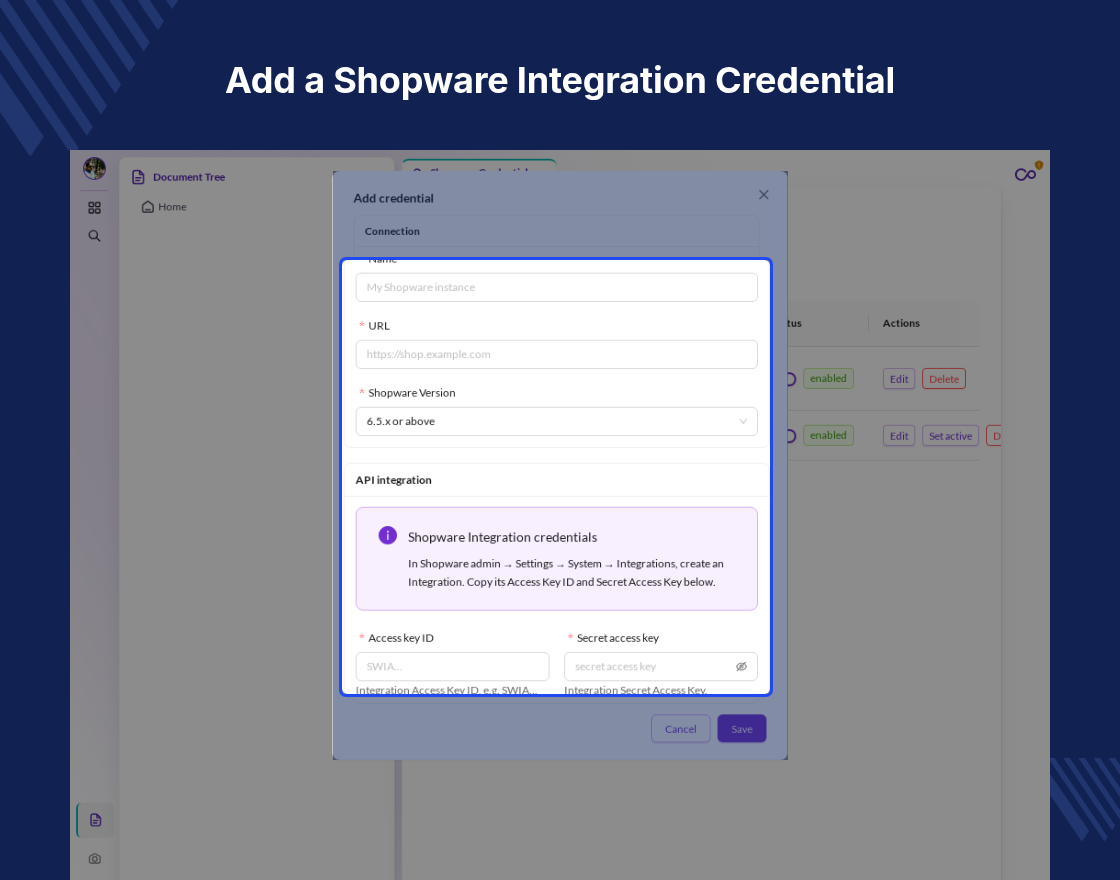Viewport: 1120px width, 880px height.
Task: Click the Shopware Integration credentials heading
Action: click(502, 537)
